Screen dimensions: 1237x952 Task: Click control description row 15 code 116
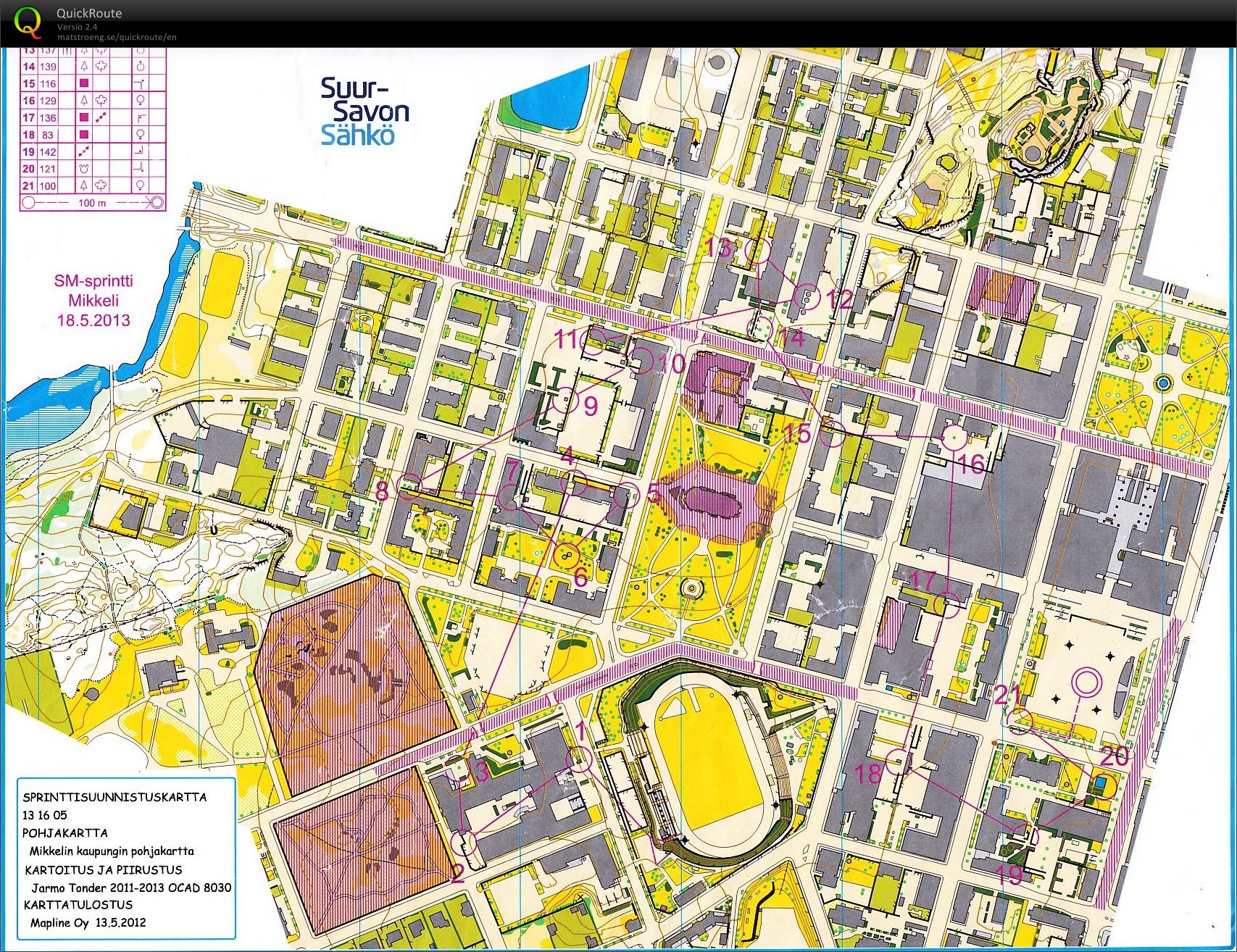48,83
